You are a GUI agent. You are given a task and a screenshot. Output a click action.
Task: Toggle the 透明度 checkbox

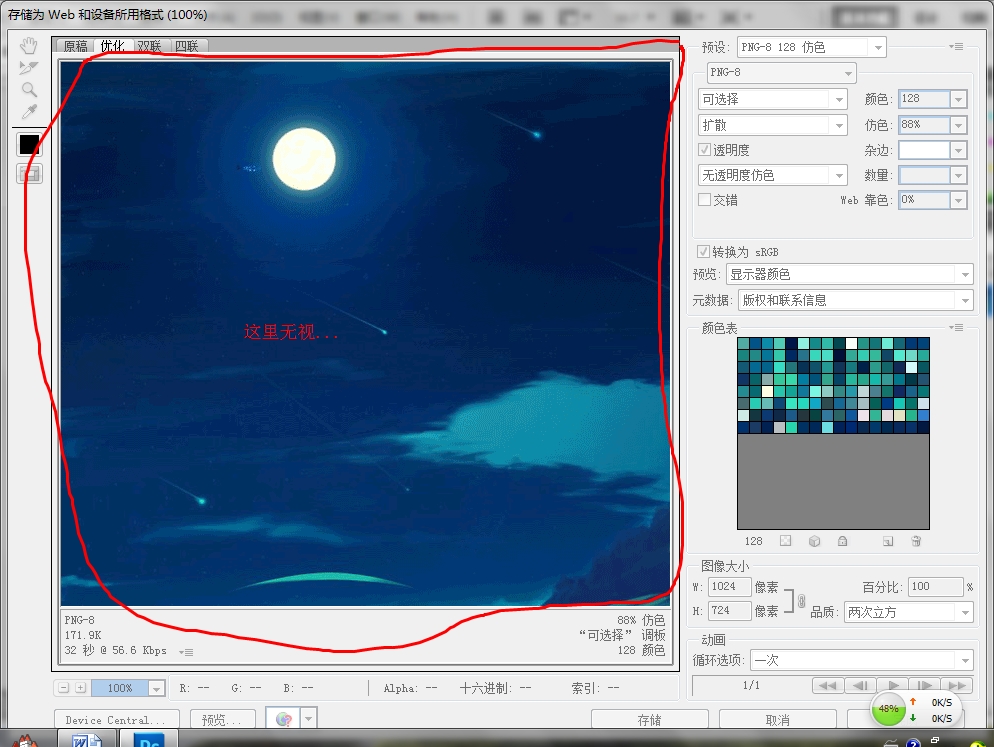(x=704, y=150)
